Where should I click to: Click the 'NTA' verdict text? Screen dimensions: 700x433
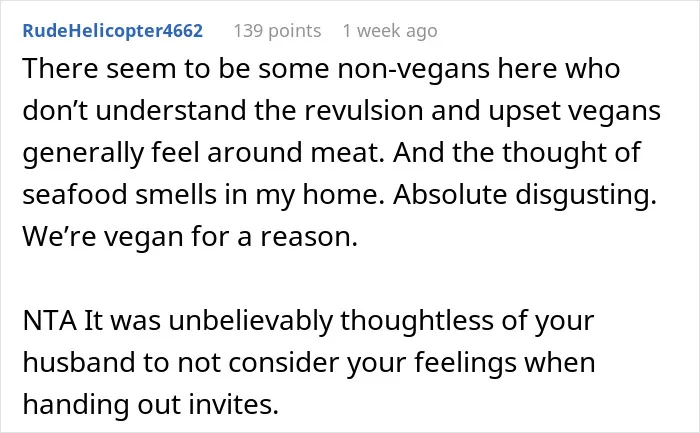tap(49, 321)
